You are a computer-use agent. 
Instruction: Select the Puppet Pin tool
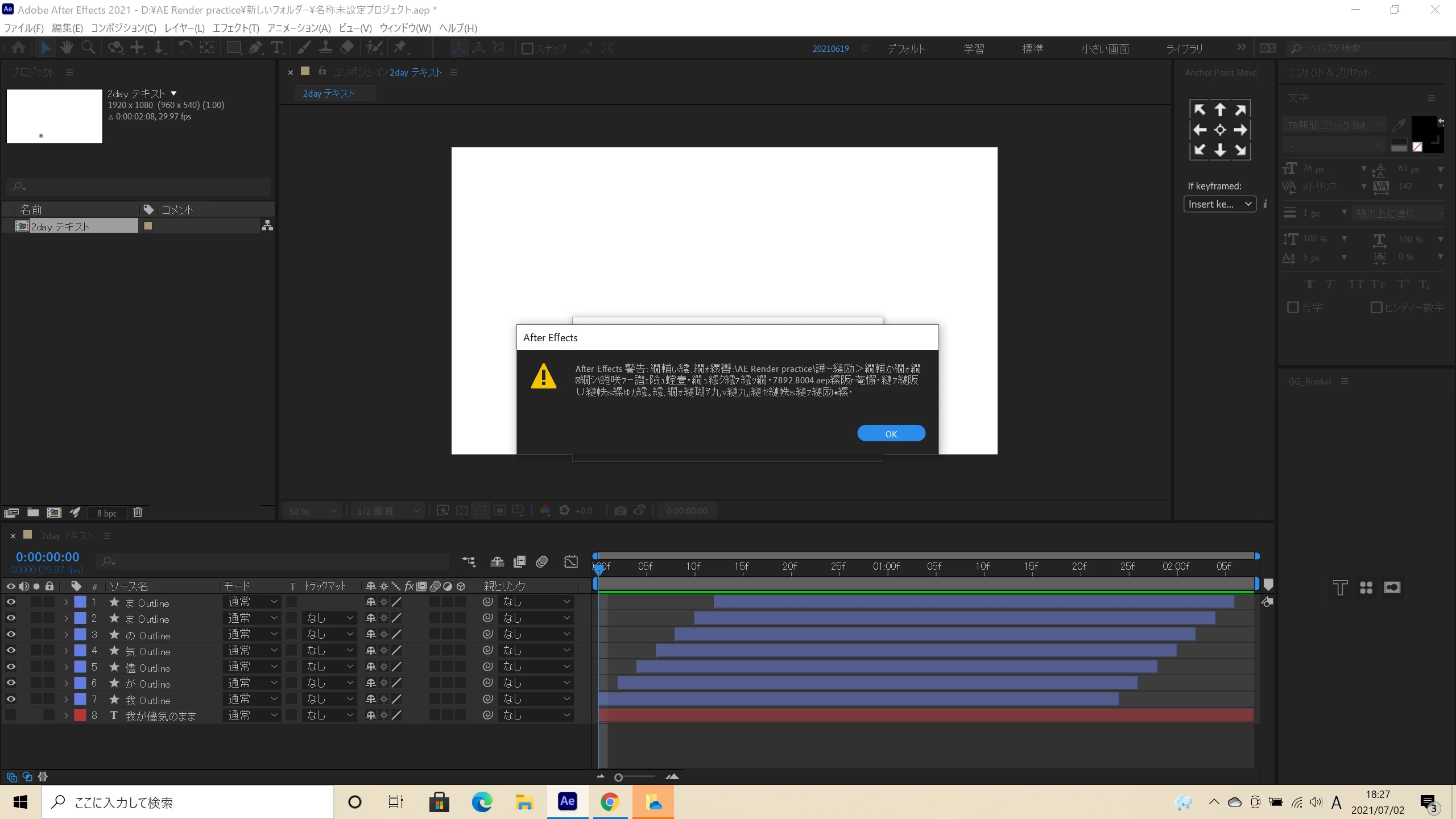400,48
